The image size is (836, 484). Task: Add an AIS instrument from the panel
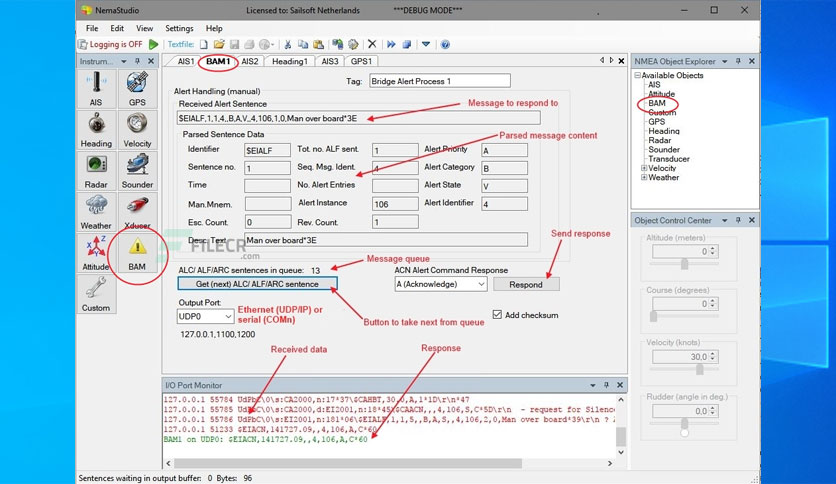96,89
